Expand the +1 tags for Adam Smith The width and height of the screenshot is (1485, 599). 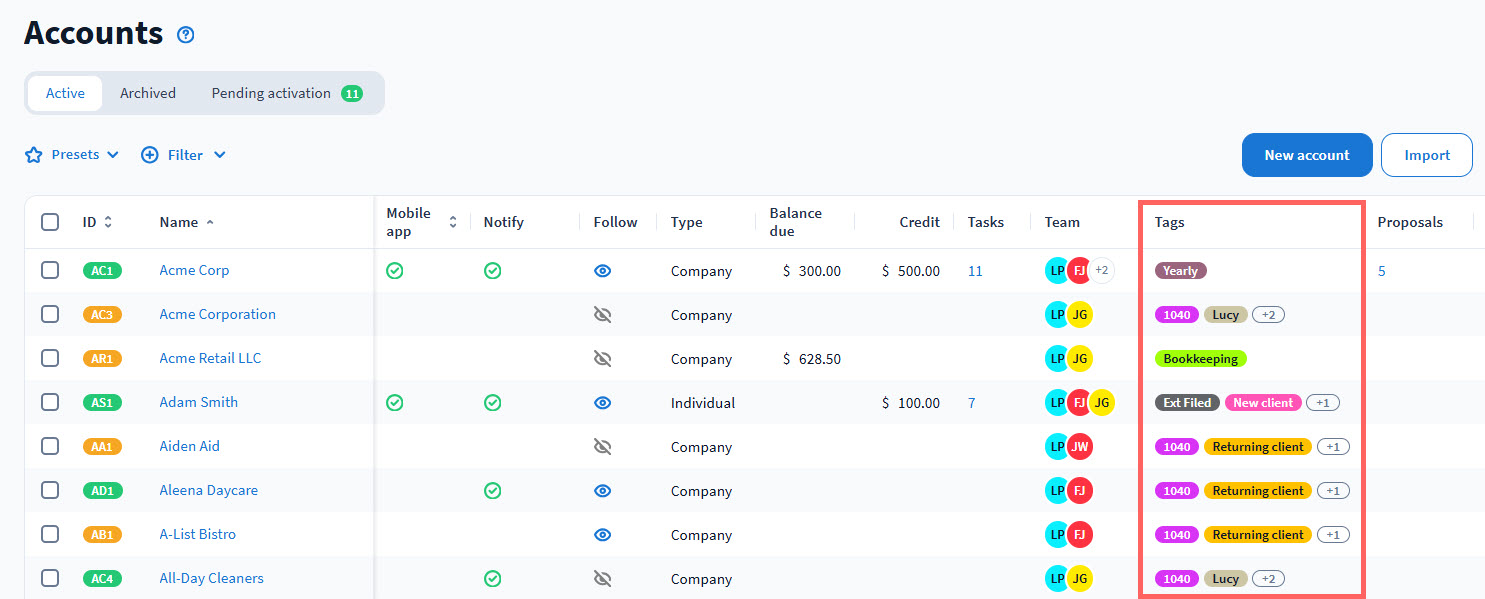(x=1322, y=403)
